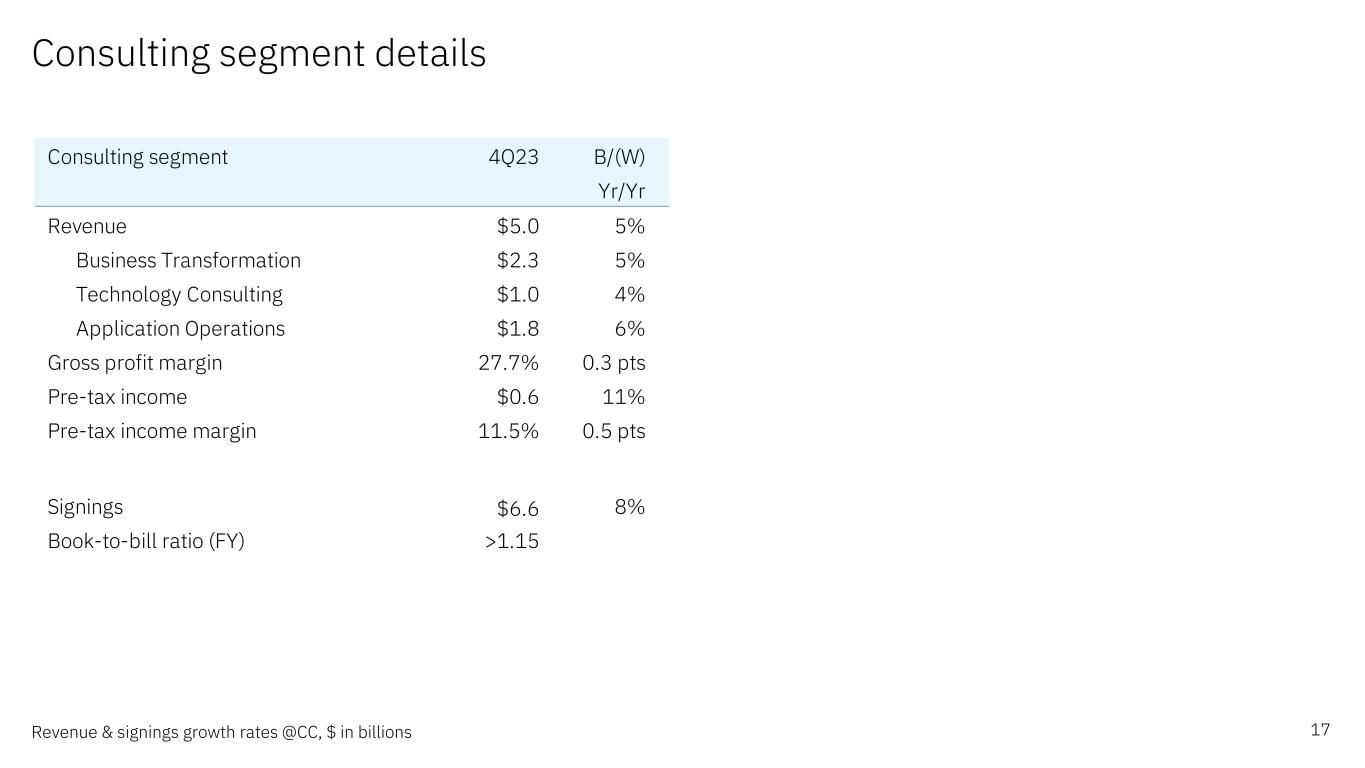Screen dimensions: 1365x768
Task: Select the Pre-tax income margin label
Action: pos(152,430)
